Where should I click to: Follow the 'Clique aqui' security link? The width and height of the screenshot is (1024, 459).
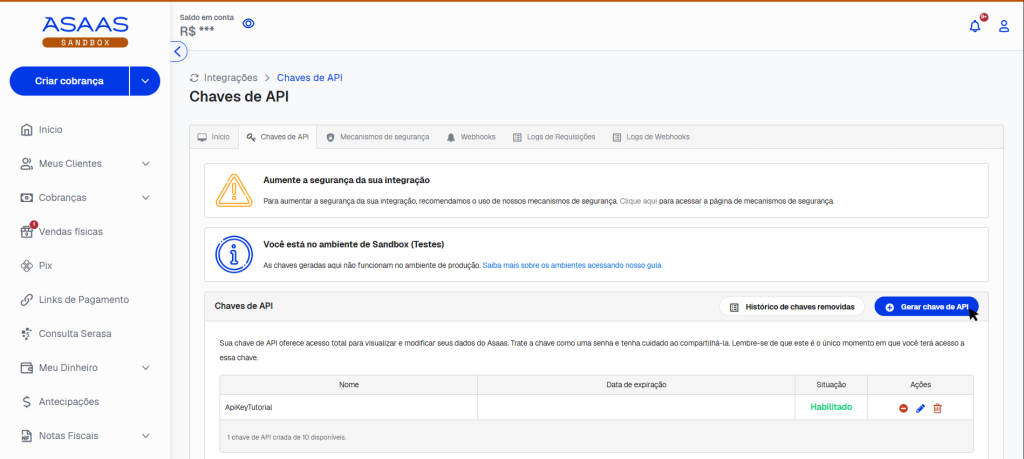coord(638,201)
